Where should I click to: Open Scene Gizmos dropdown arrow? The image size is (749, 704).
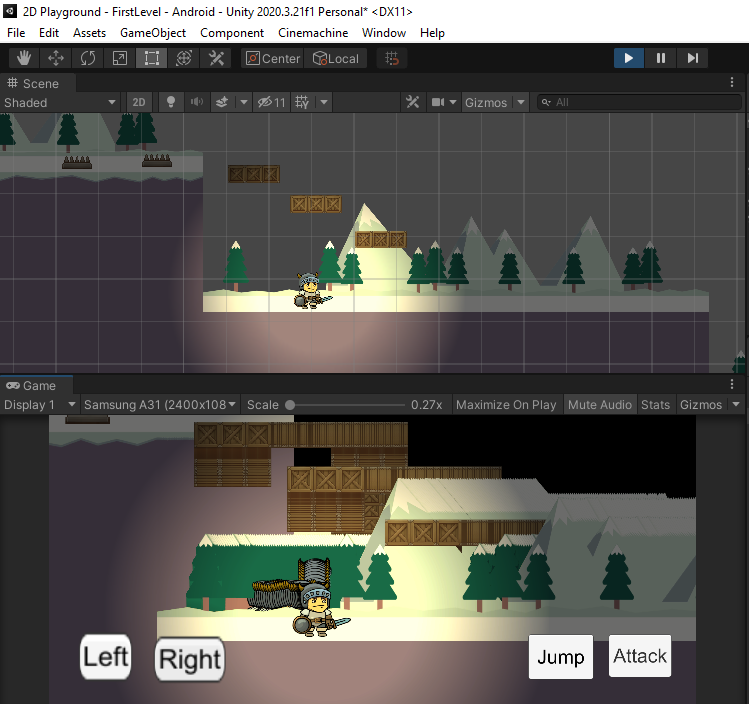(521, 102)
